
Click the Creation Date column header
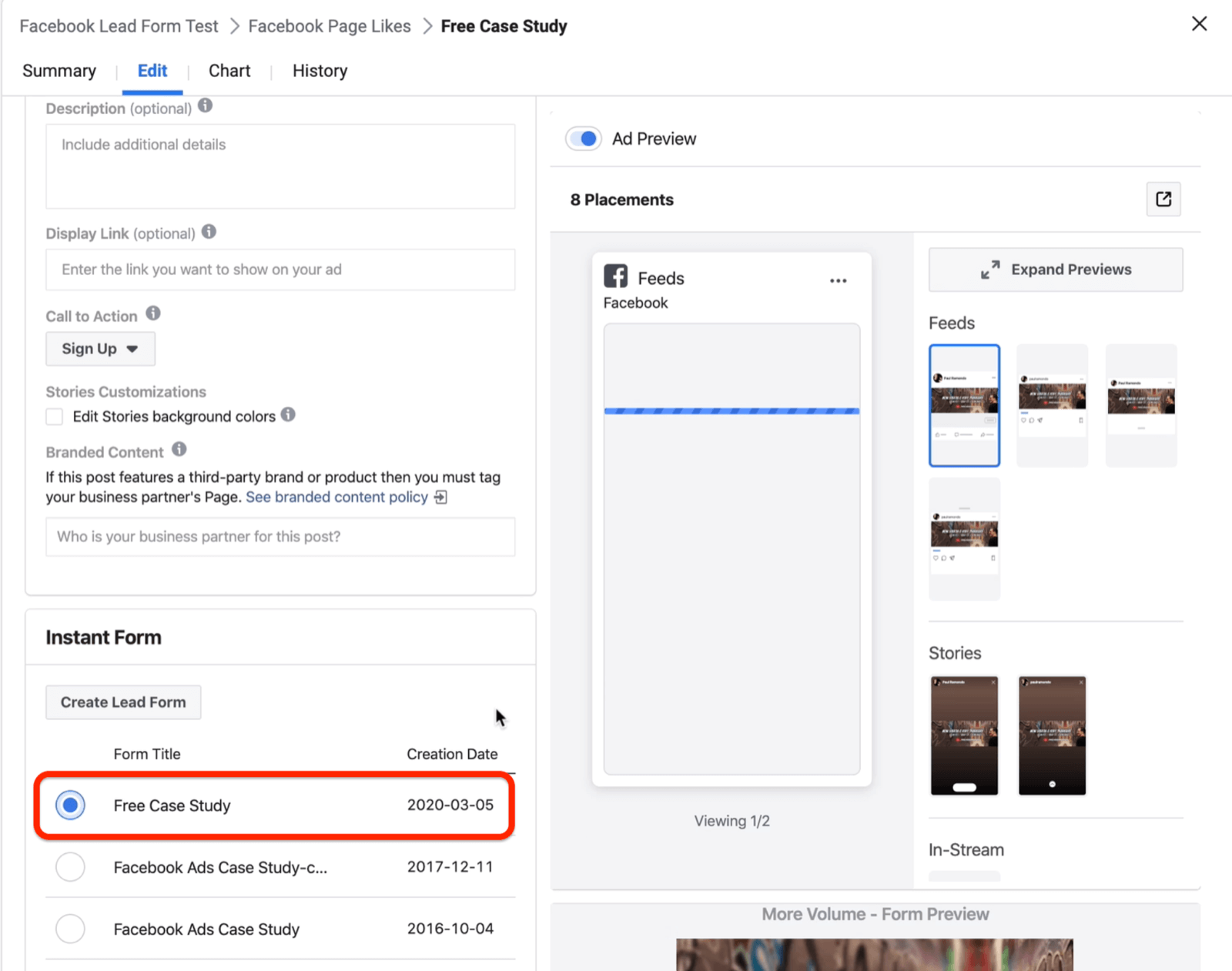pos(452,754)
